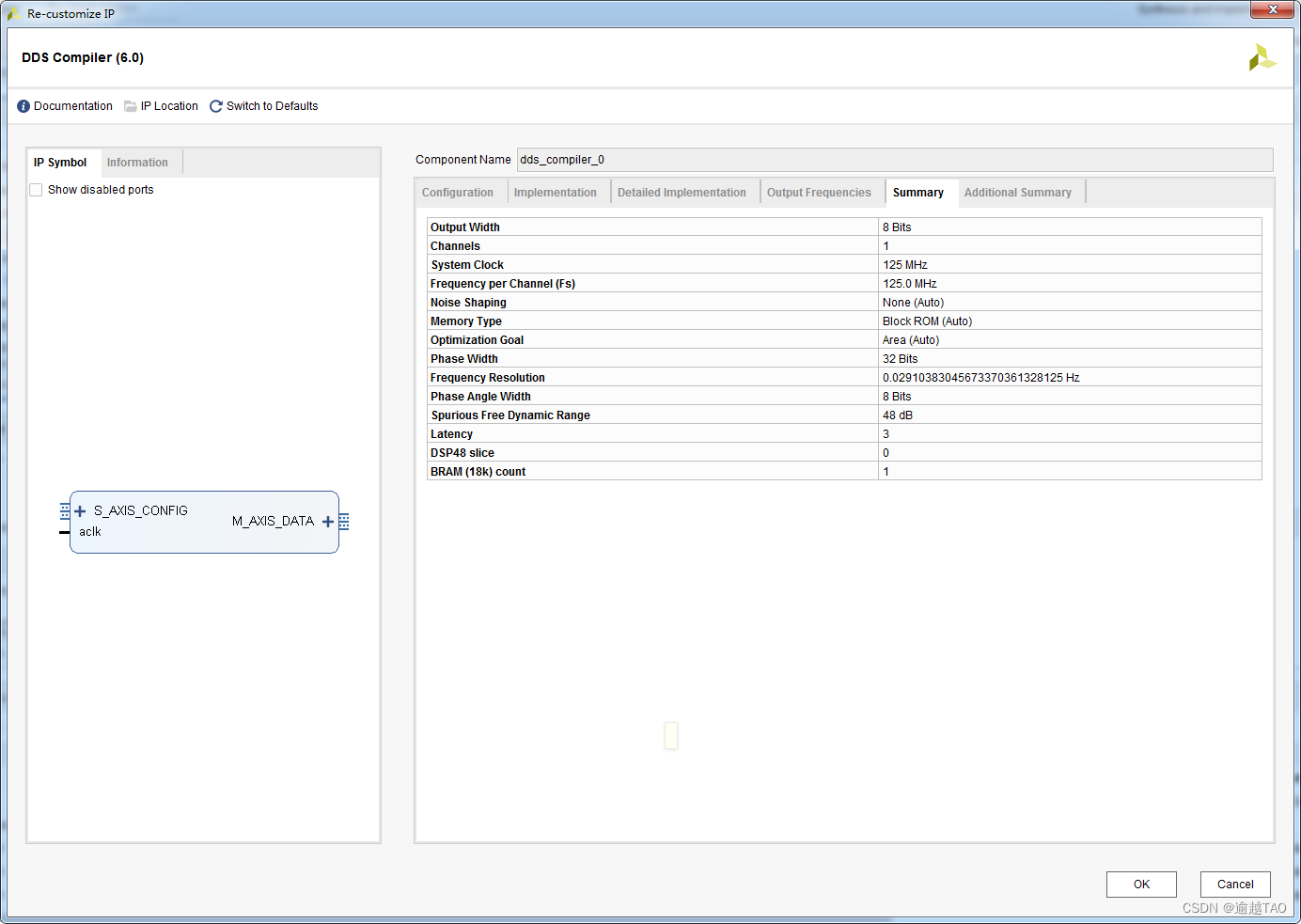
Task: Click the Xilinx logo icon
Action: tap(1262, 57)
